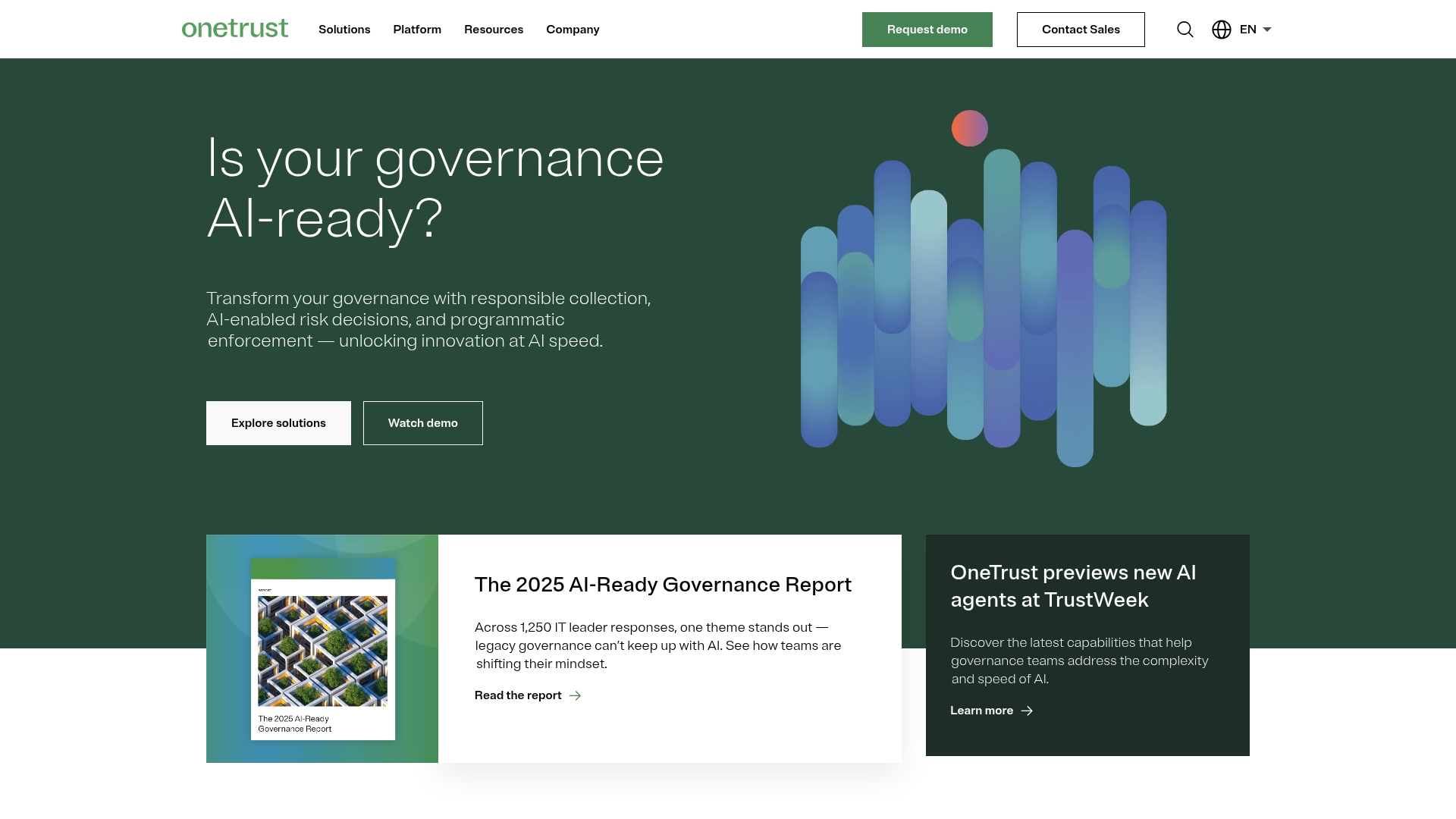The image size is (1456, 819).
Task: Click the Contact Sales button
Action: (1081, 30)
